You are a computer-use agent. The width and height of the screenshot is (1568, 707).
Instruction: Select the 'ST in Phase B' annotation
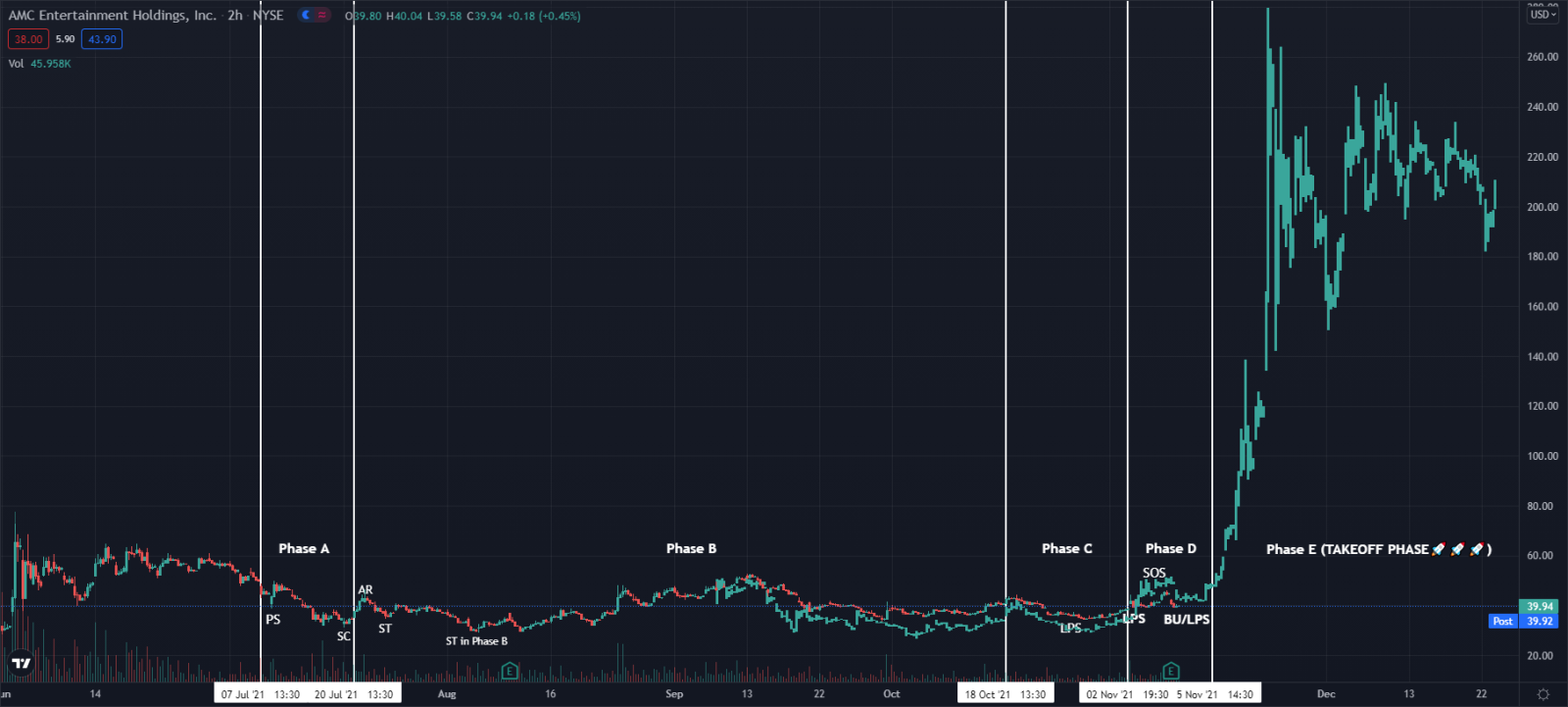tap(476, 641)
